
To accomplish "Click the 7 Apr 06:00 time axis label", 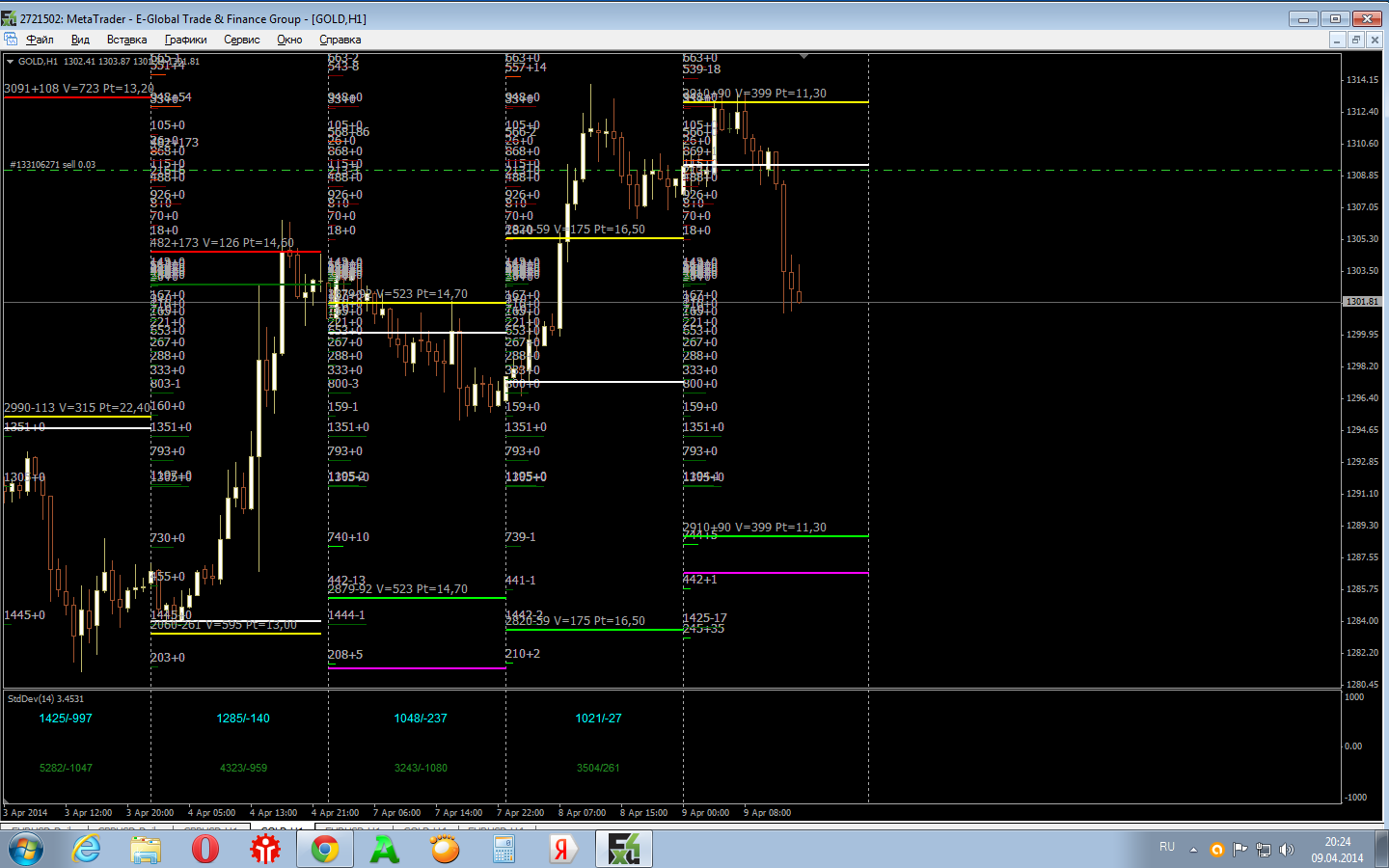I will click(x=396, y=813).
